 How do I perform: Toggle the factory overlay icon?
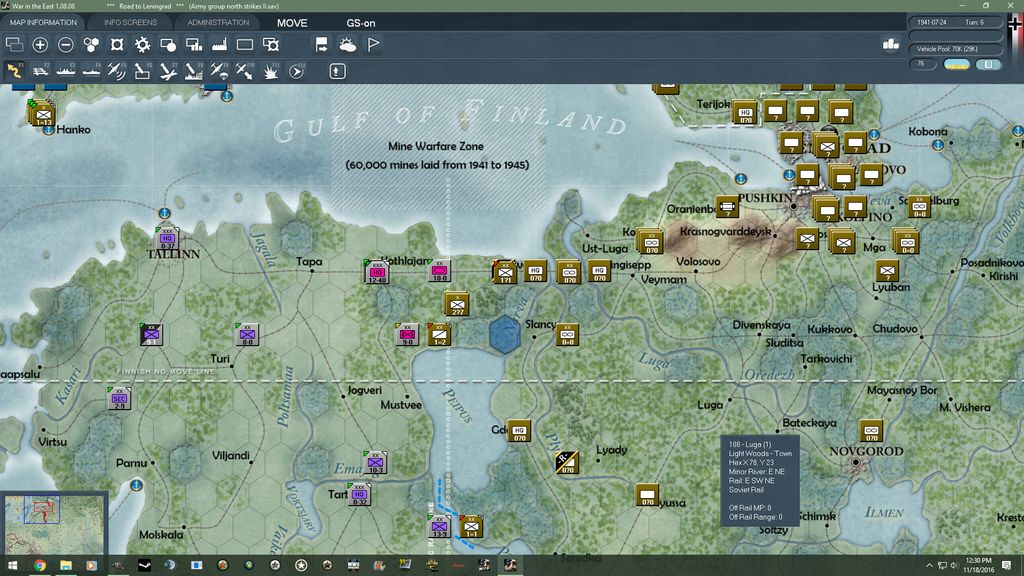(219, 44)
